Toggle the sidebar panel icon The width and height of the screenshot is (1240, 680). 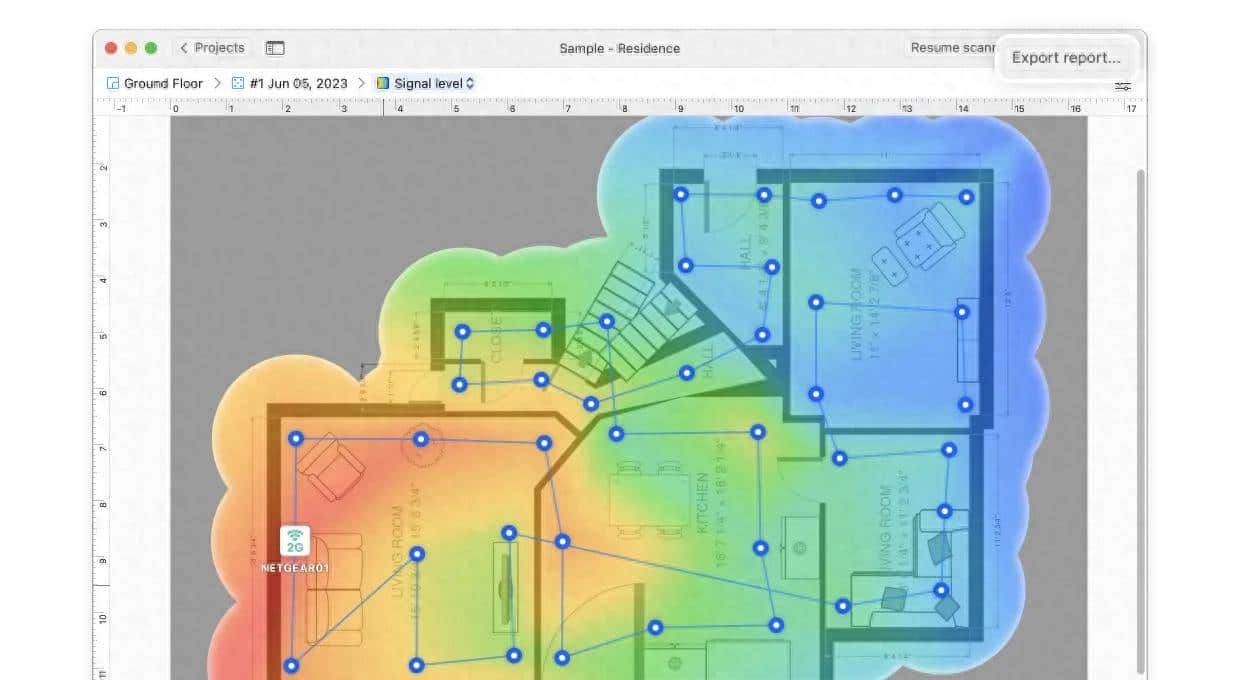(275, 48)
